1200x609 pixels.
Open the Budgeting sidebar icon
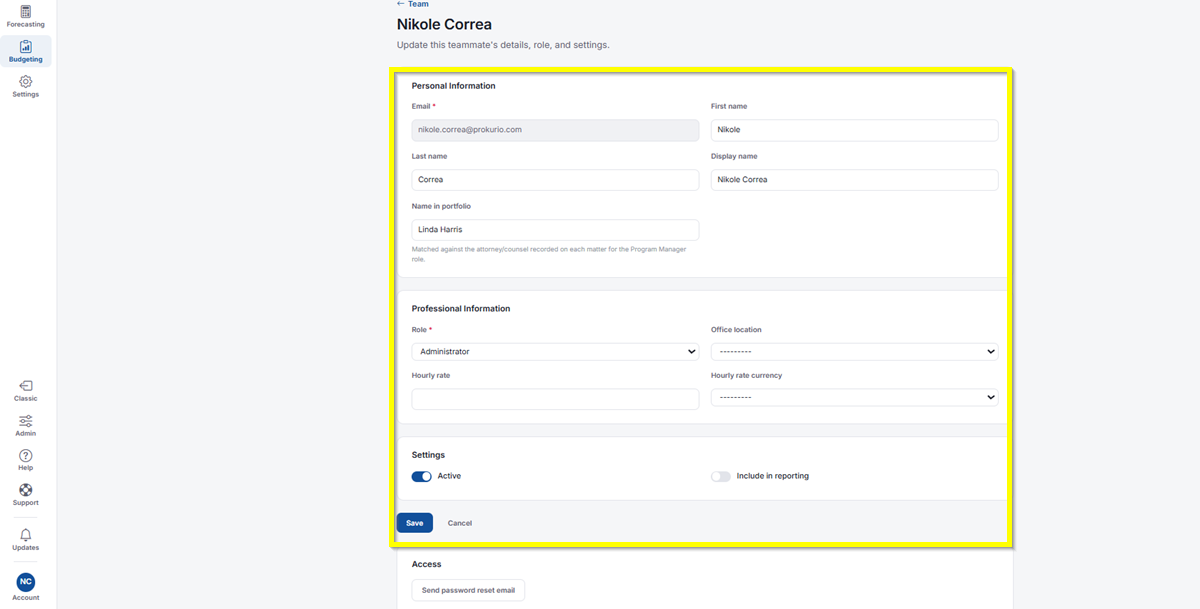tap(25, 47)
